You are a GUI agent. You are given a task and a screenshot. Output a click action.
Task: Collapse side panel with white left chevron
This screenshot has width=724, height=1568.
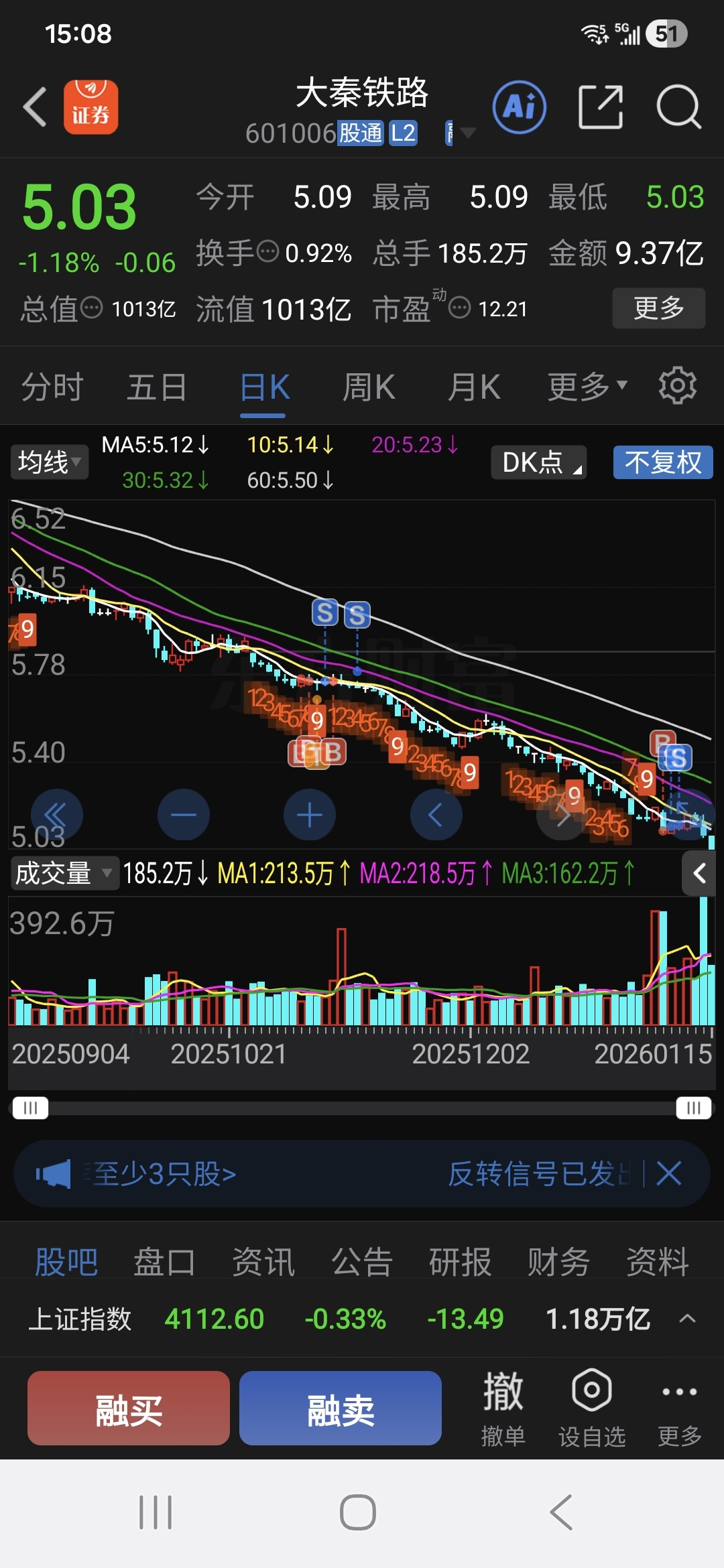pyautogui.click(x=699, y=873)
